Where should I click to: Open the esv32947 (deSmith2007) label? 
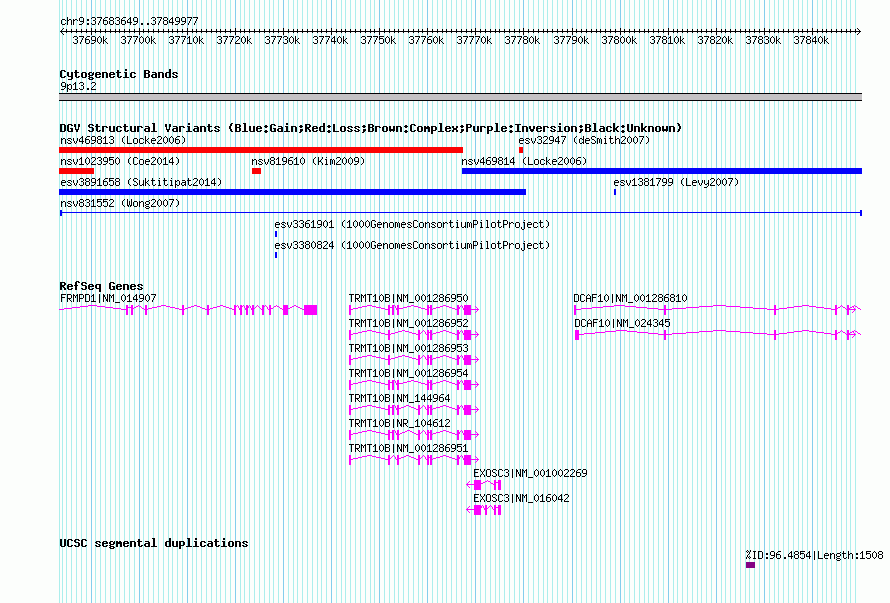coord(584,140)
